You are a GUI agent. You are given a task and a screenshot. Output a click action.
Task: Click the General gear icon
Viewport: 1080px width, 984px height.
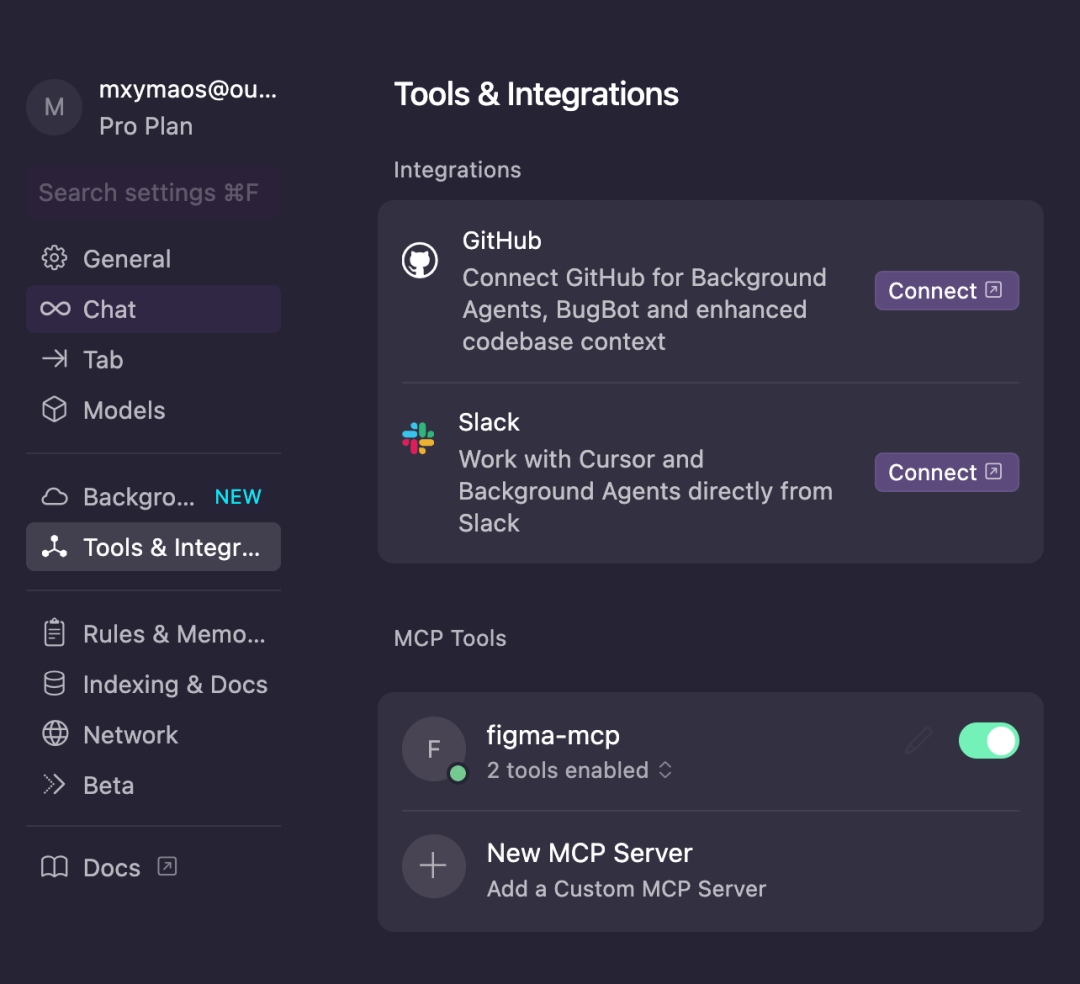coord(54,258)
